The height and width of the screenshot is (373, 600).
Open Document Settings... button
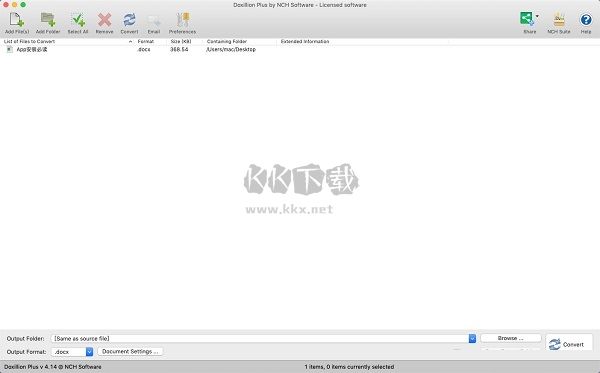click(130, 352)
